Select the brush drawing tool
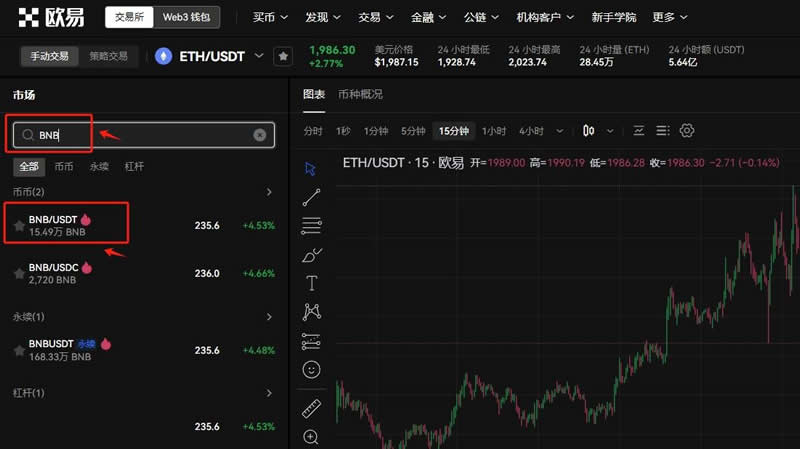This screenshot has width=800, height=449. 311,255
